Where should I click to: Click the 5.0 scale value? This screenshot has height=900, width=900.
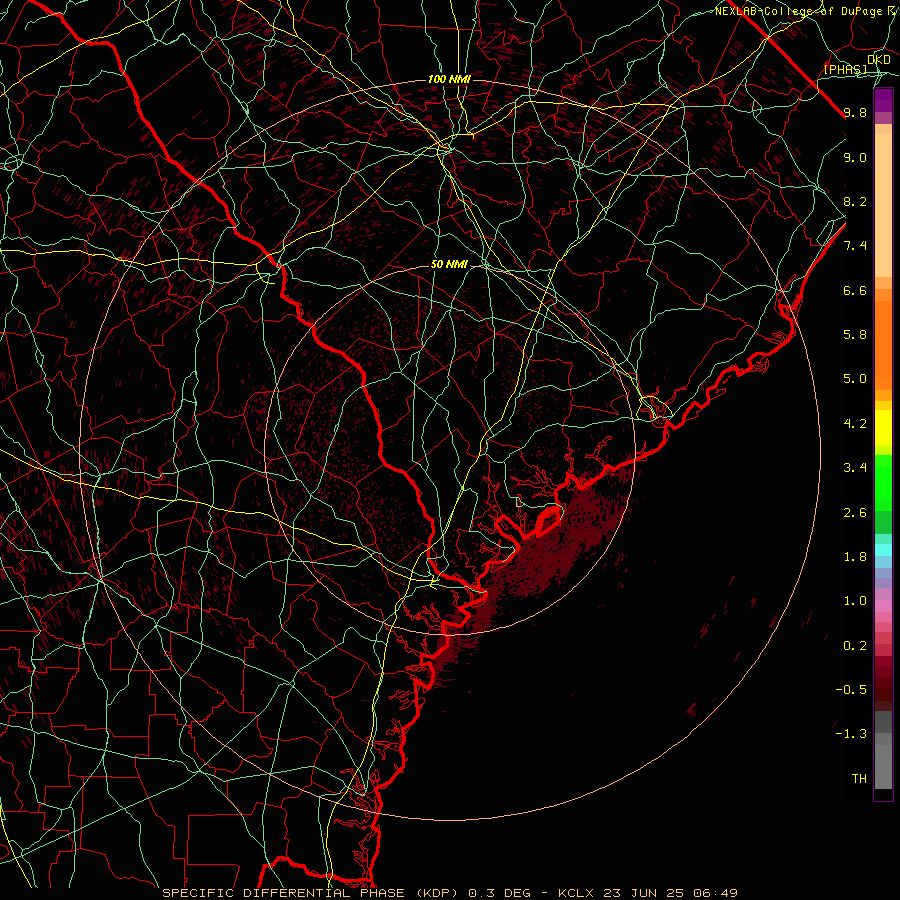pos(855,379)
